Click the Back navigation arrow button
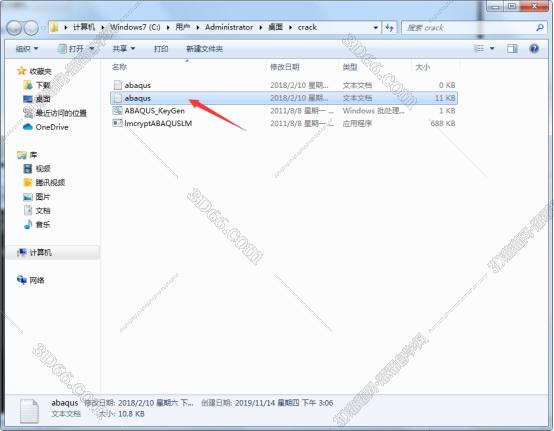The image size is (554, 431). click(14, 28)
